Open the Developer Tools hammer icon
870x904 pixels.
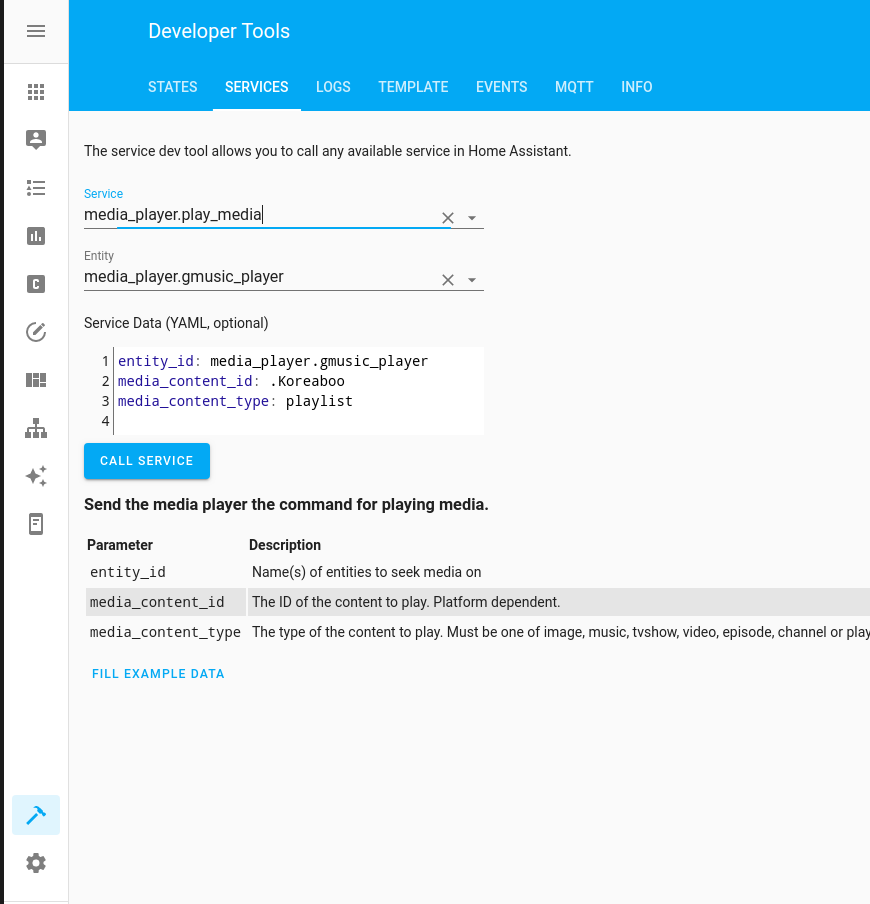36,815
